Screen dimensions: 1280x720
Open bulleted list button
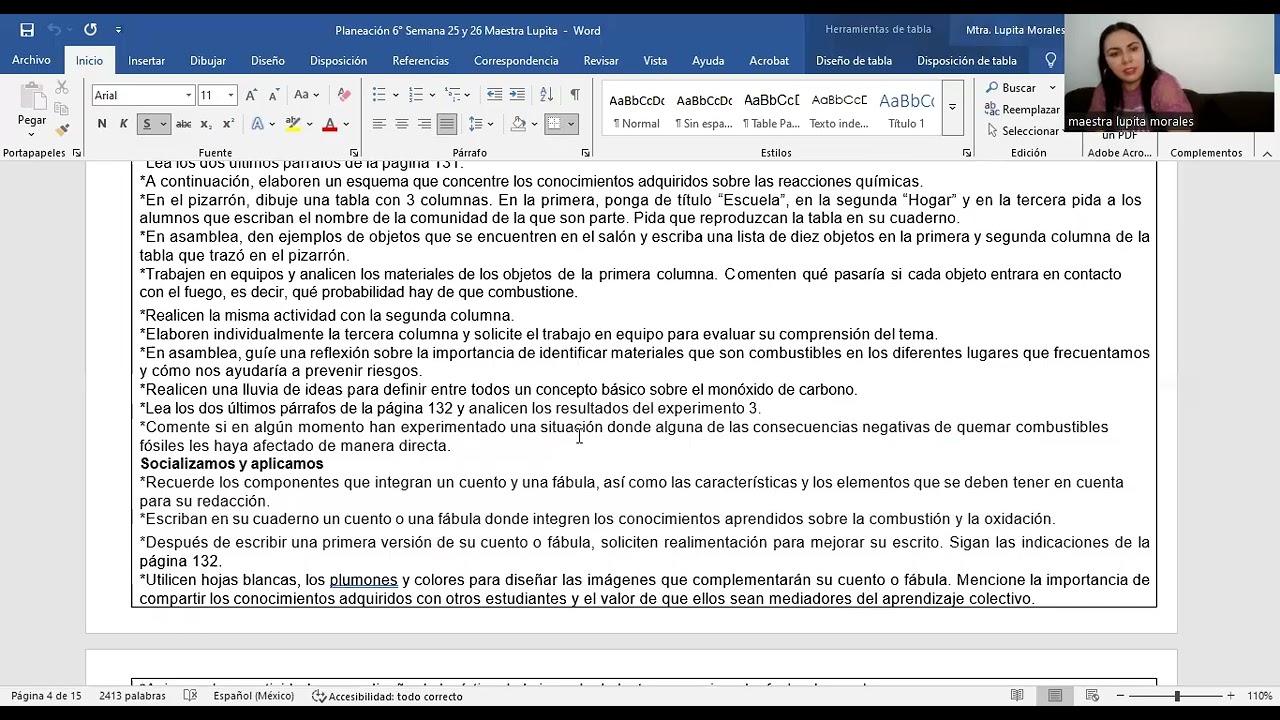pyautogui.click(x=379, y=95)
